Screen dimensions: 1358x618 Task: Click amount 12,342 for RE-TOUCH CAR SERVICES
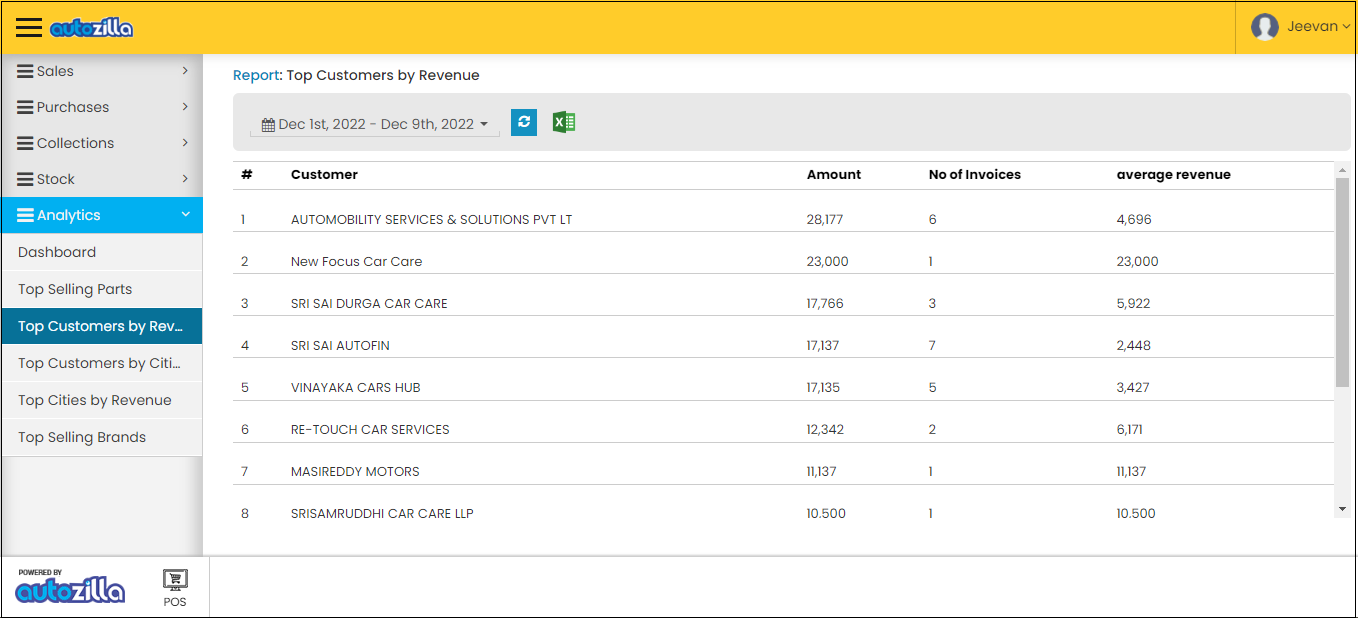[x=825, y=429]
